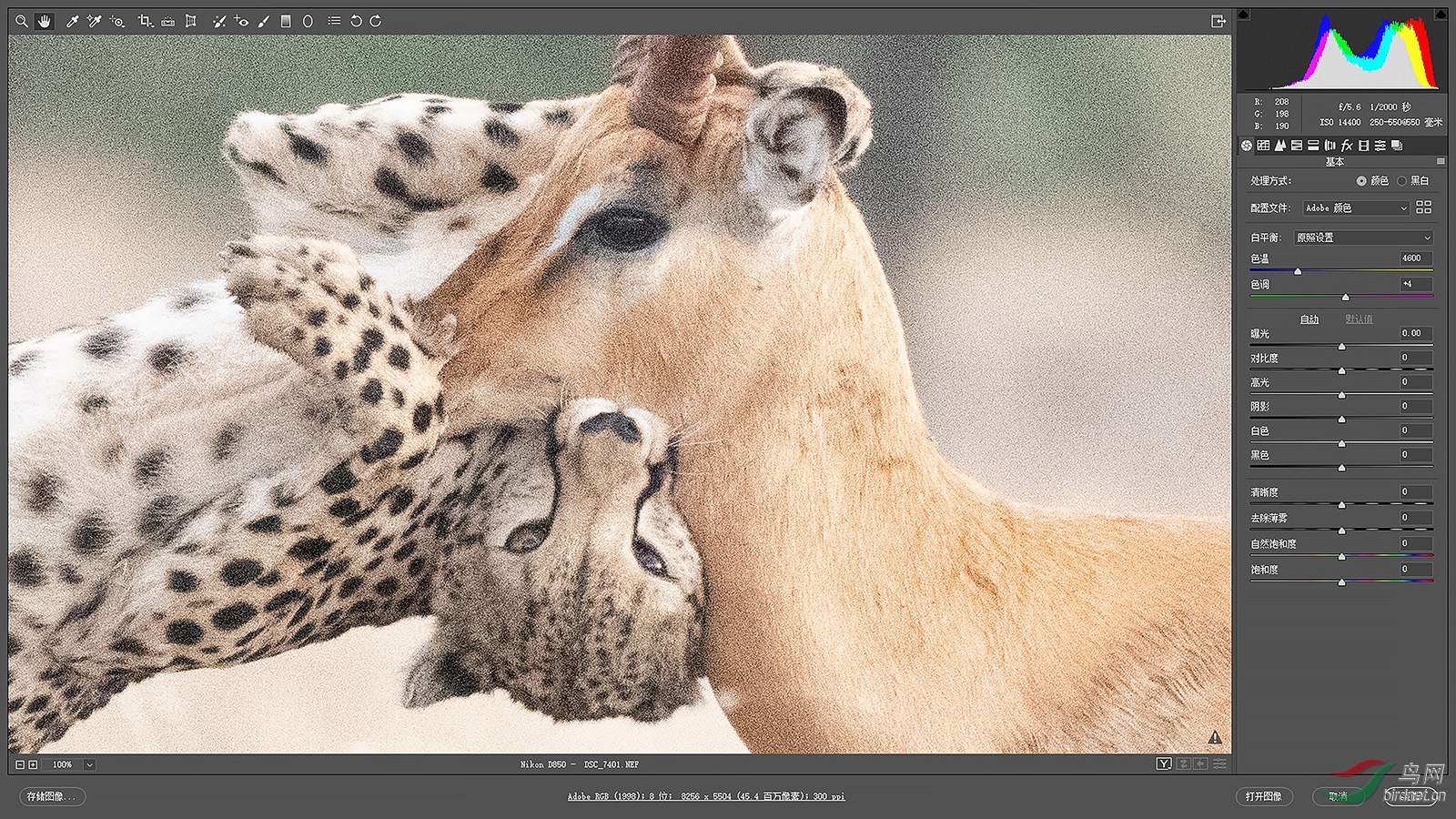1456x819 pixels.
Task: Select the Zoom tool in the toolbar
Action: [x=22, y=21]
